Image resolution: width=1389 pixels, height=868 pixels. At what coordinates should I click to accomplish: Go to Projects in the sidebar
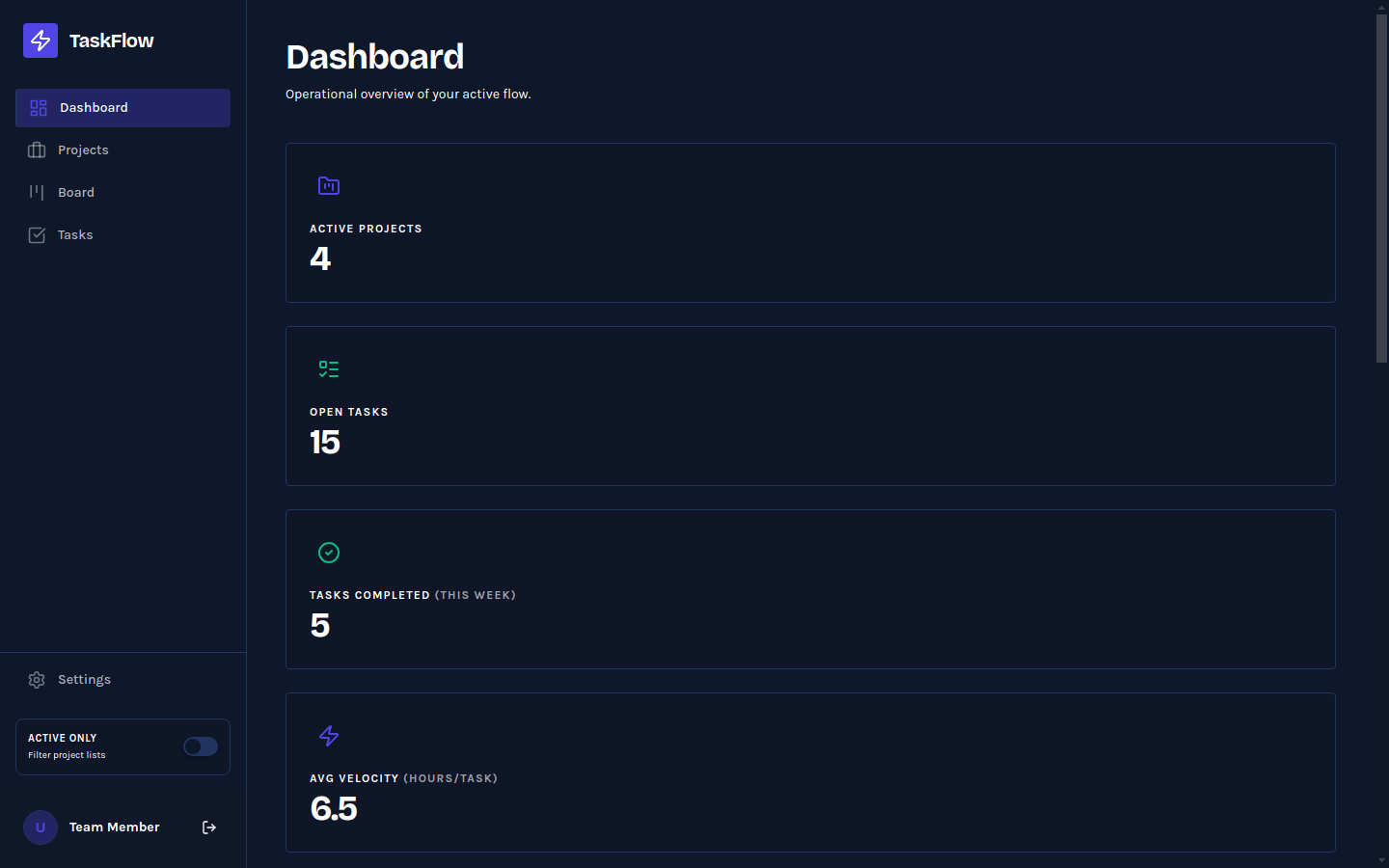pyautogui.click(x=123, y=150)
